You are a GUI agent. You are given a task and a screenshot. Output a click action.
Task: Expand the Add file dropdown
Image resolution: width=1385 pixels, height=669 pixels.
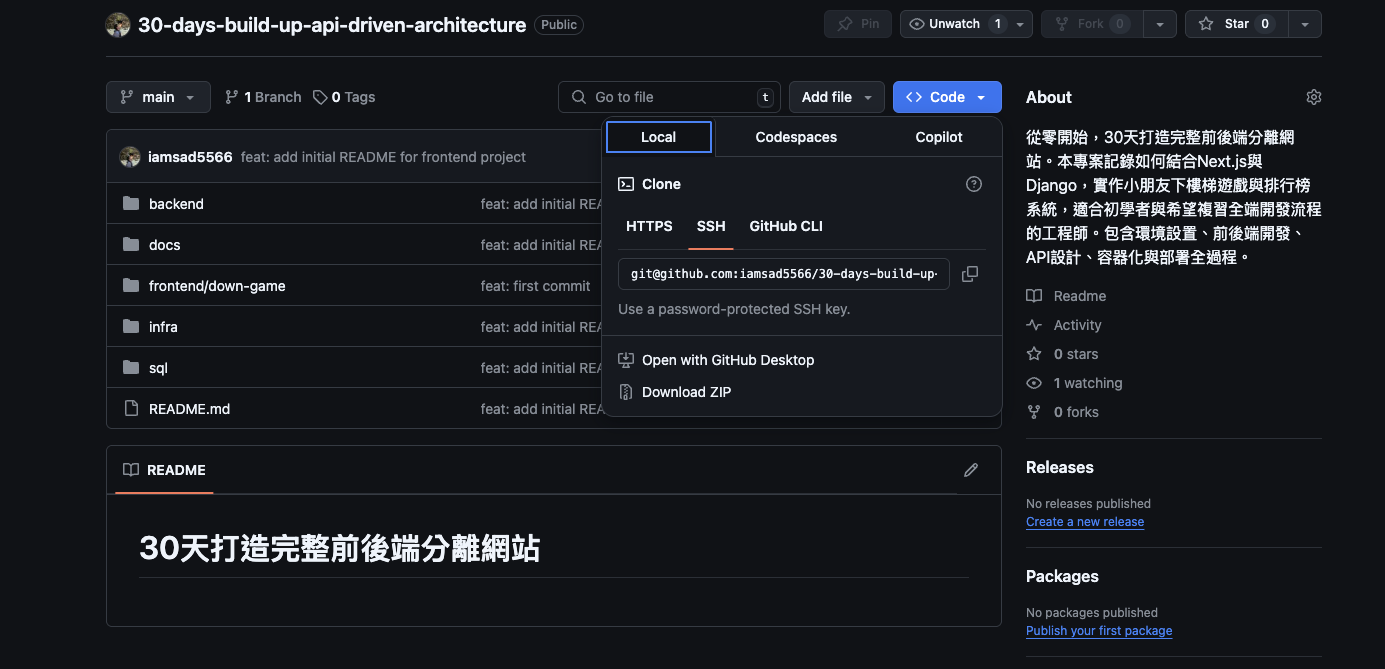tap(837, 97)
